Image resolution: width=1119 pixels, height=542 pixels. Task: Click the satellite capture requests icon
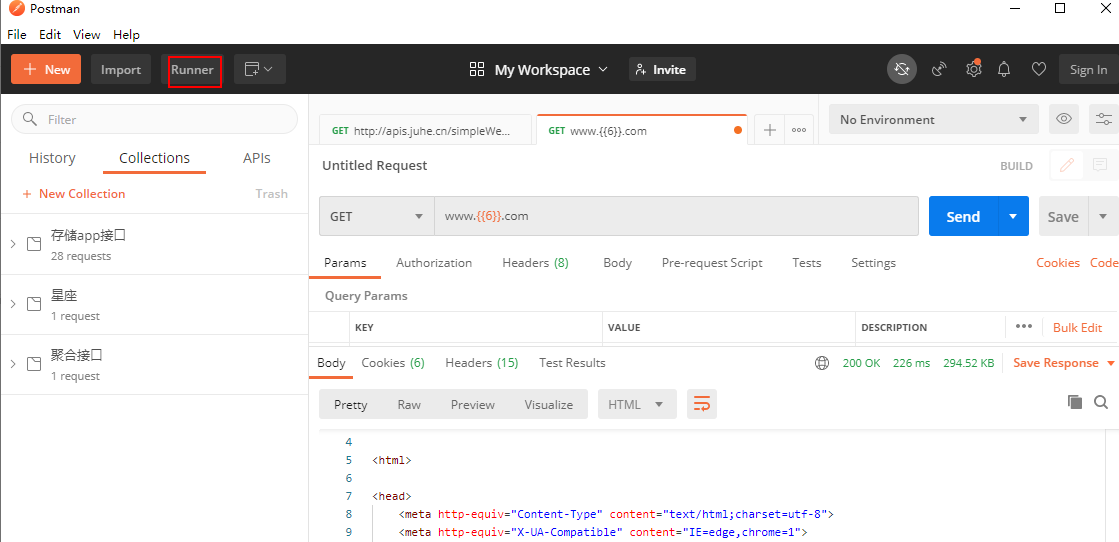[x=939, y=69]
